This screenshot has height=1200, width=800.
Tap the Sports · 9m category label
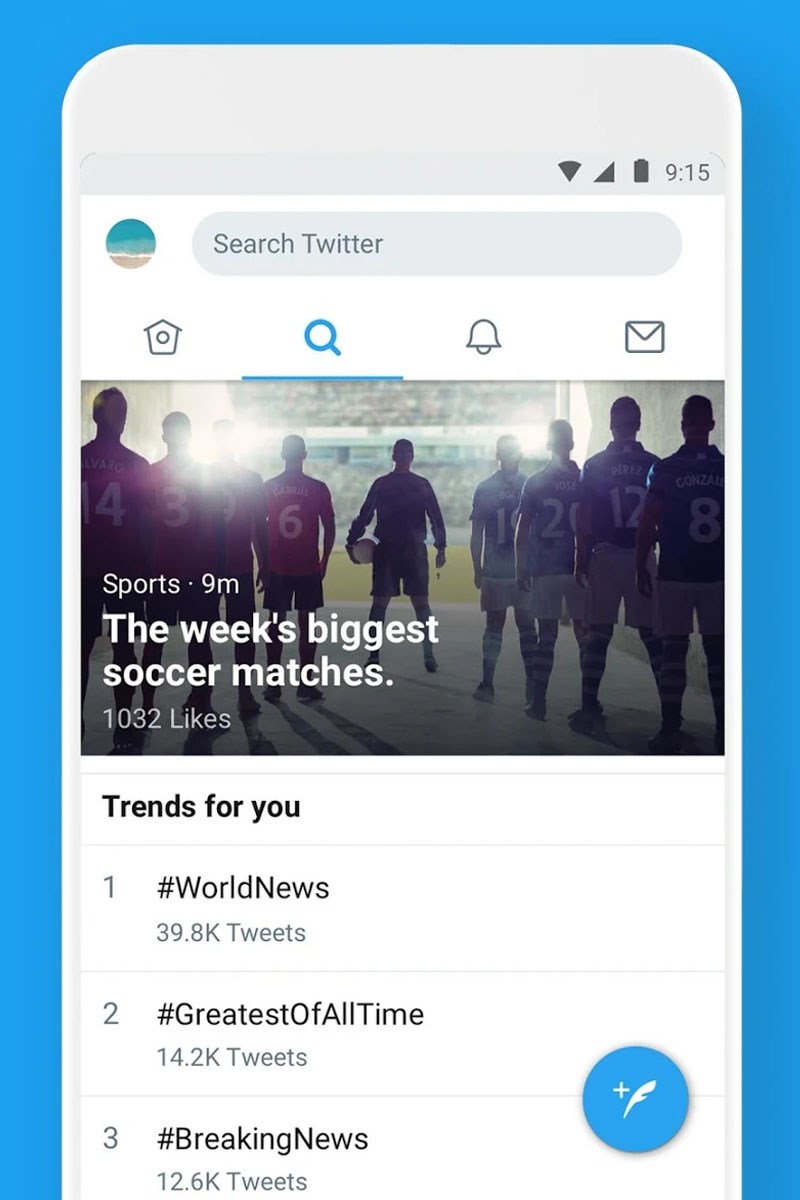(x=169, y=584)
